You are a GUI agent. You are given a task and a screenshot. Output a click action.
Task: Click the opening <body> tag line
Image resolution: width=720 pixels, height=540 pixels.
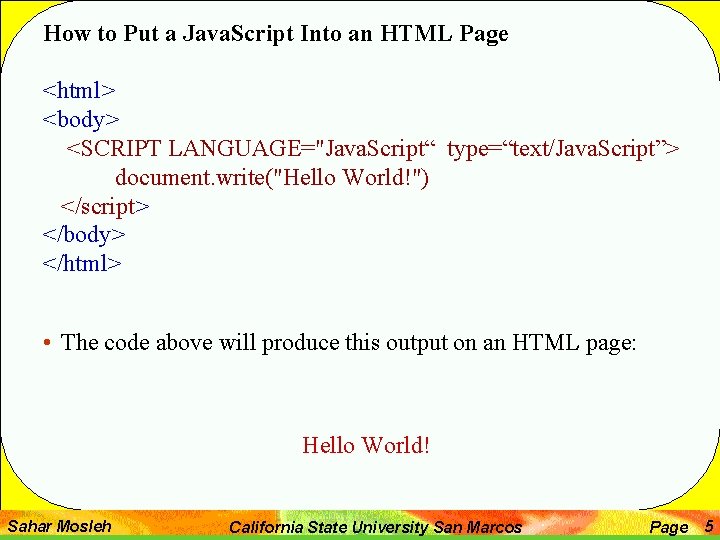click(81, 120)
